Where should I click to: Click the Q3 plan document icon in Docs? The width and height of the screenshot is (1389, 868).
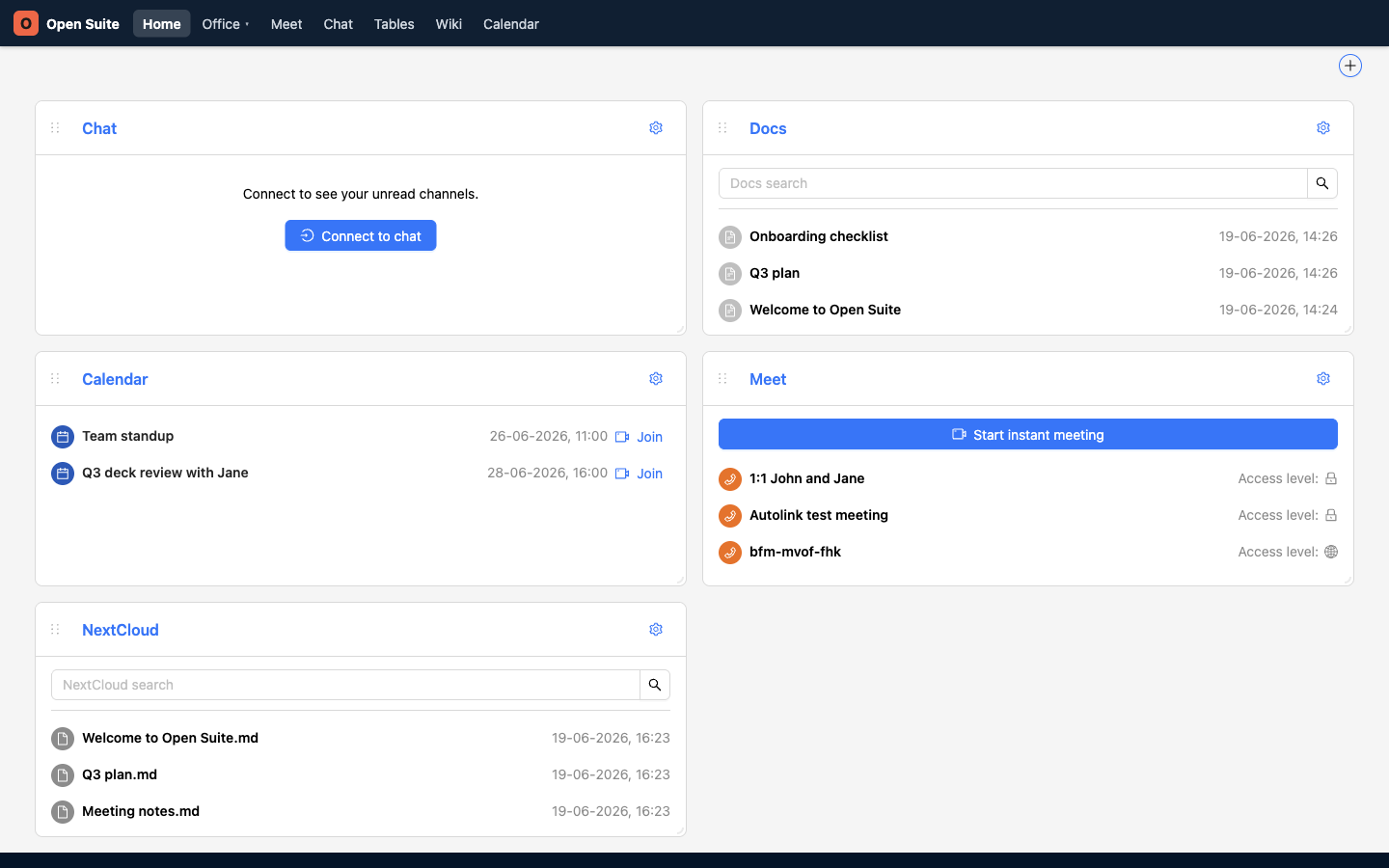(x=730, y=274)
